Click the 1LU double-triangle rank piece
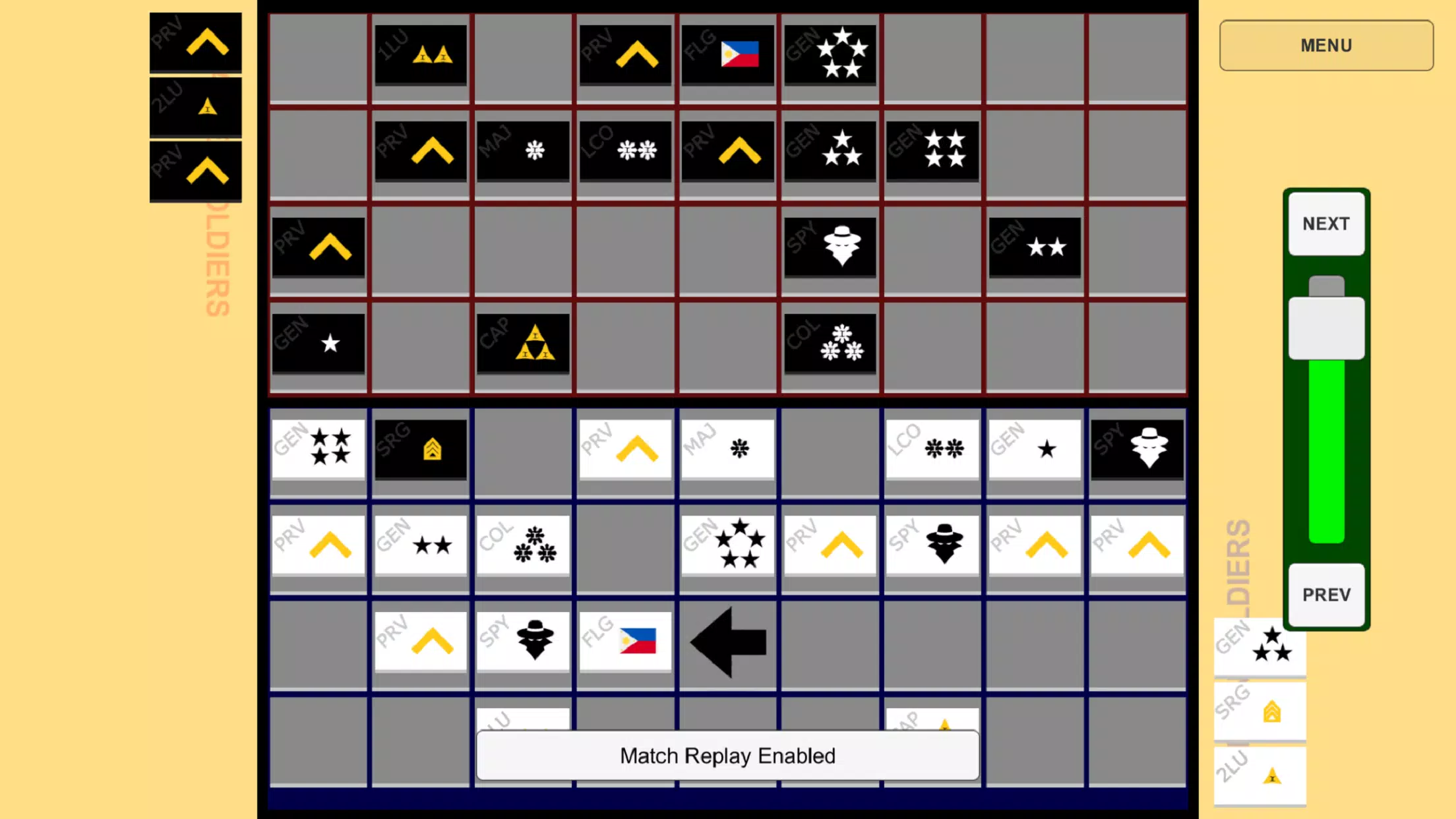The image size is (1456, 819). pyautogui.click(x=420, y=55)
